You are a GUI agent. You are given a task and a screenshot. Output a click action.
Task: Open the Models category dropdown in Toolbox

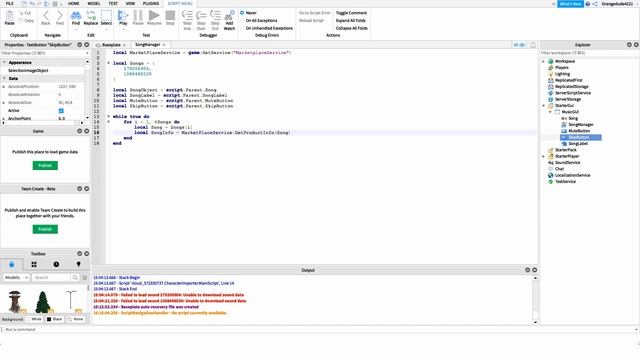click(16, 278)
